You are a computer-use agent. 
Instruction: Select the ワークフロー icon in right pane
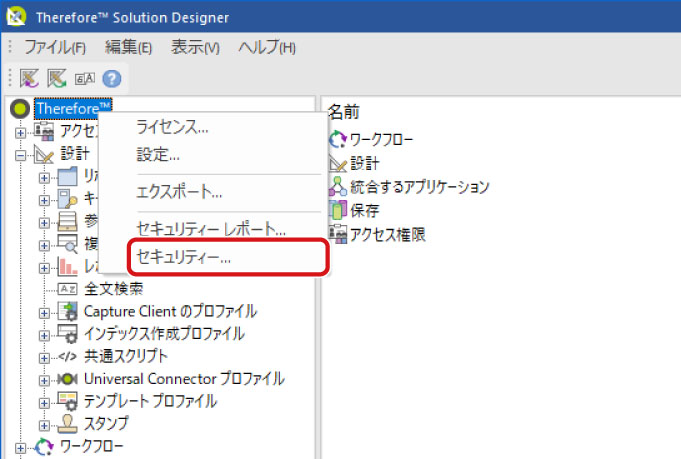coord(338,139)
